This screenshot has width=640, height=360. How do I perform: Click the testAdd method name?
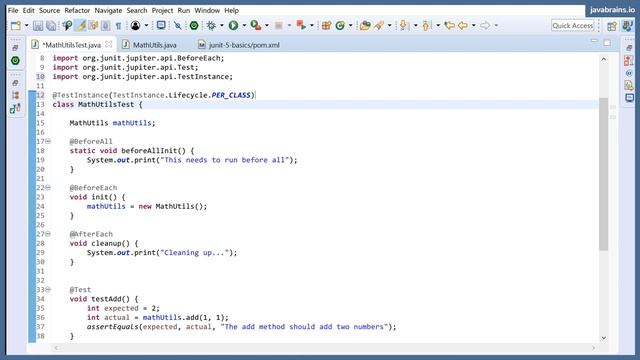106,299
